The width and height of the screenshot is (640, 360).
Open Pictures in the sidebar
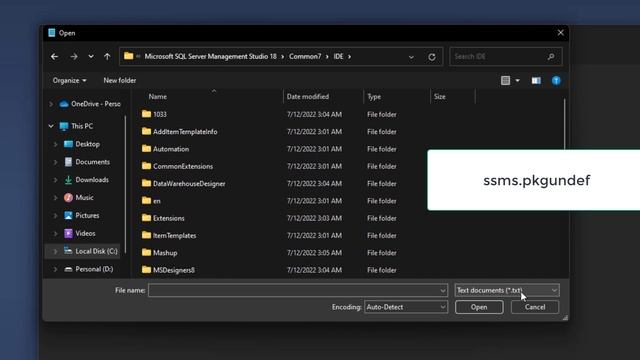[82, 216]
